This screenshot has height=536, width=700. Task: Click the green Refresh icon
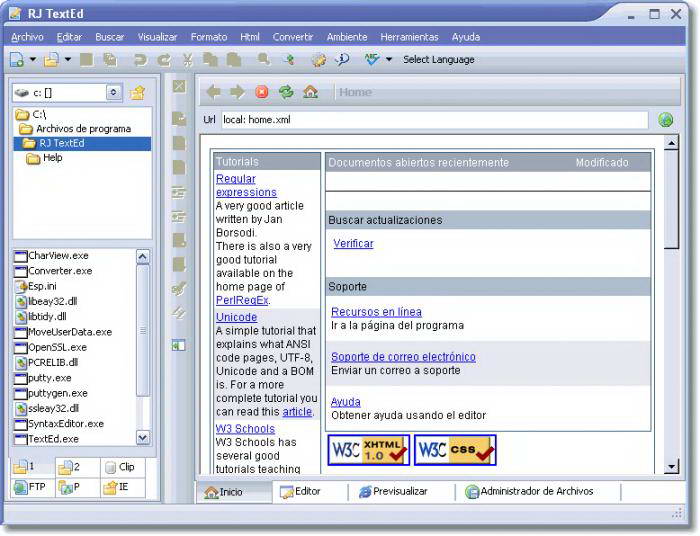click(x=286, y=92)
